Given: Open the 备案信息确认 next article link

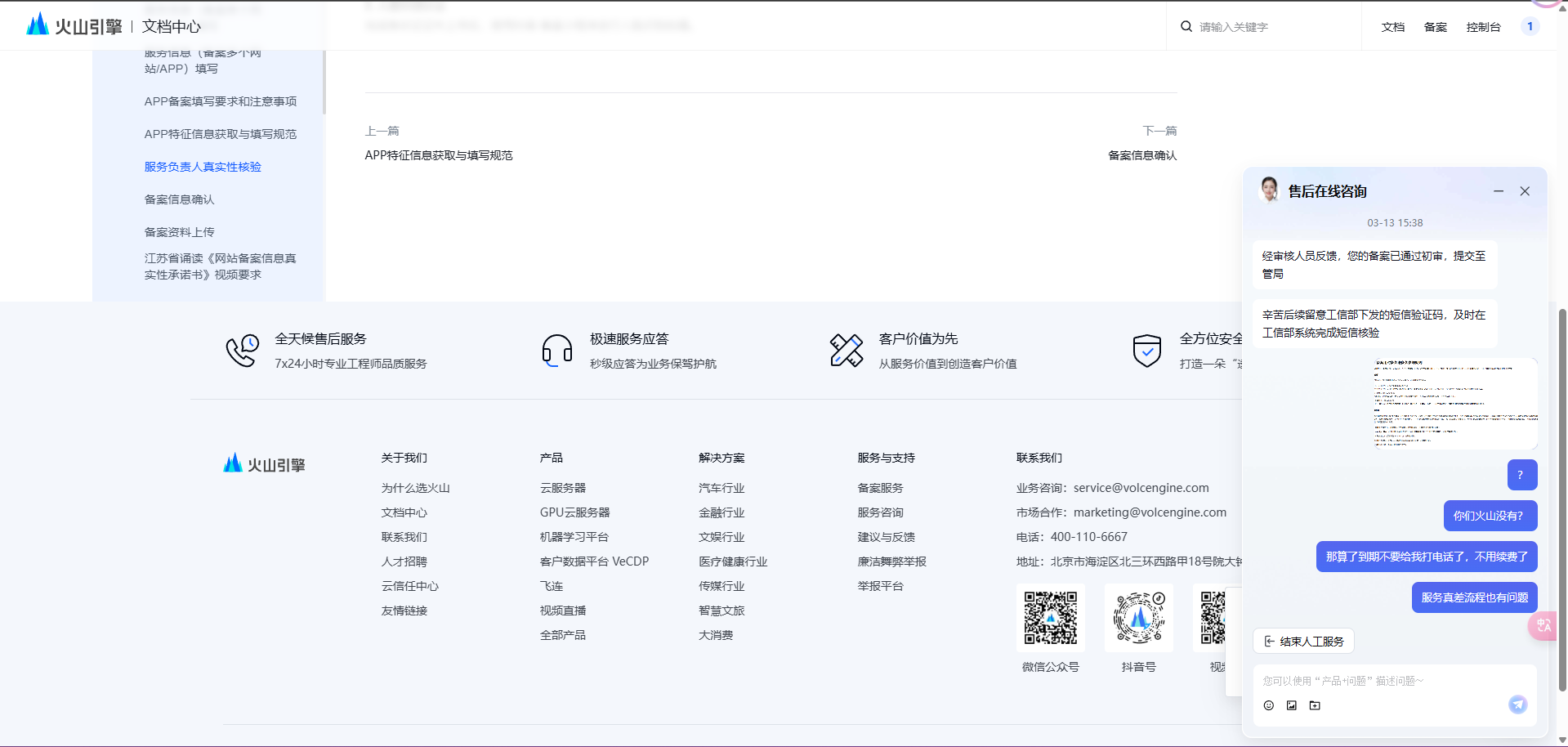Looking at the screenshot, I should coord(1142,155).
